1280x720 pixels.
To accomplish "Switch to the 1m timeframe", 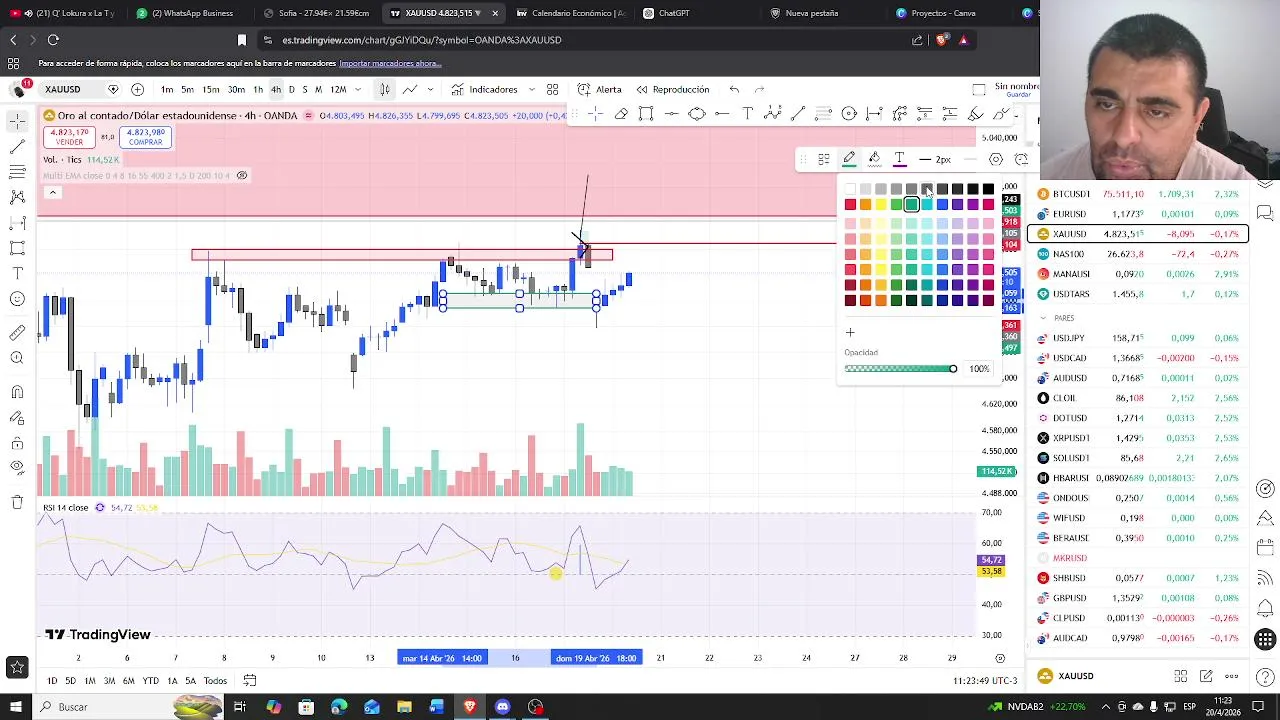I will point(167,89).
